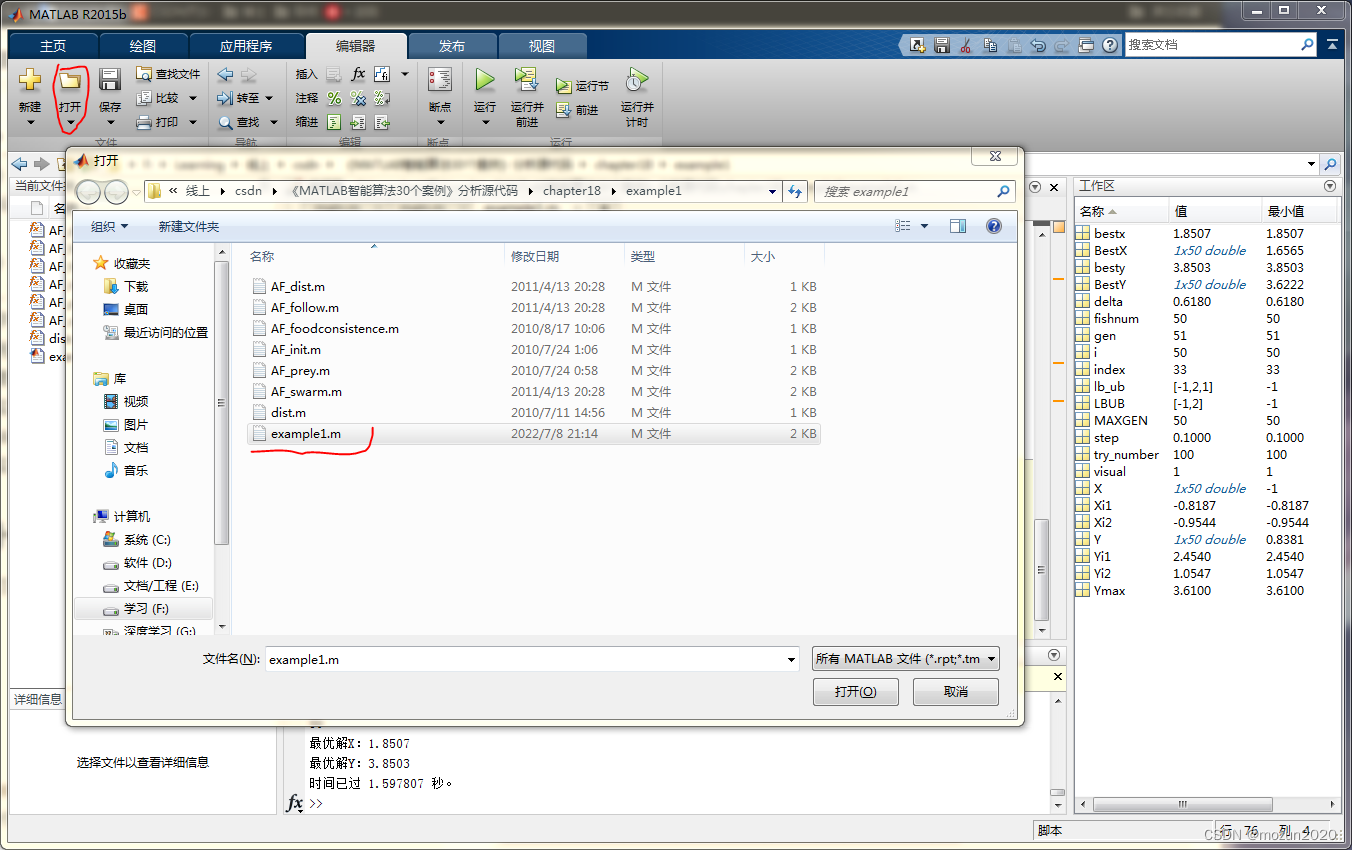Click the 保存 (Save) floppy icon
This screenshot has width=1352, height=850.
coord(109,80)
